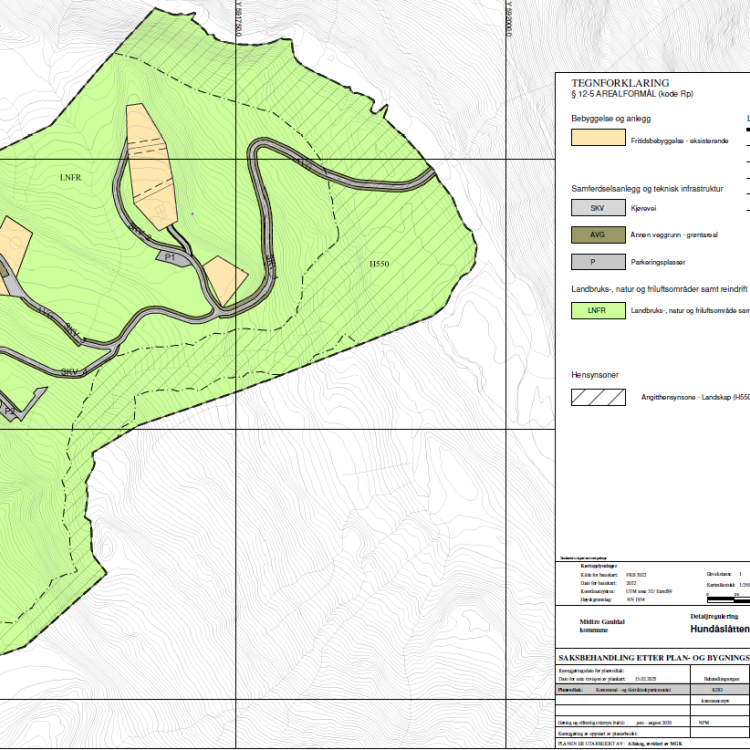Click the grey P parking legend swatch

pos(598,262)
